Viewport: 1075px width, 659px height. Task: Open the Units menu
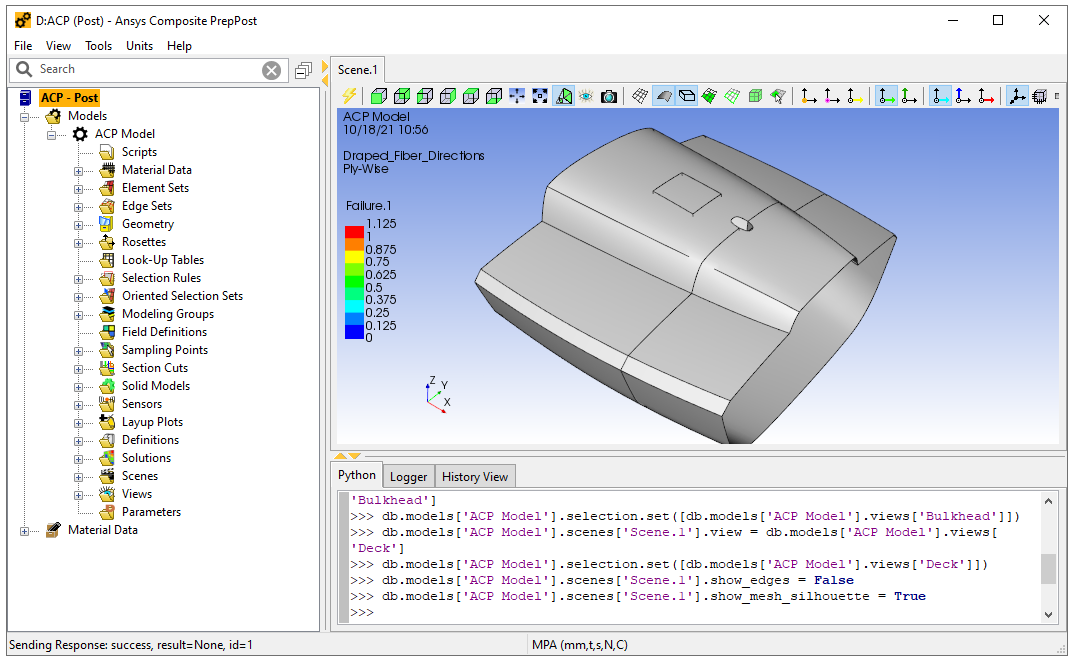point(139,46)
